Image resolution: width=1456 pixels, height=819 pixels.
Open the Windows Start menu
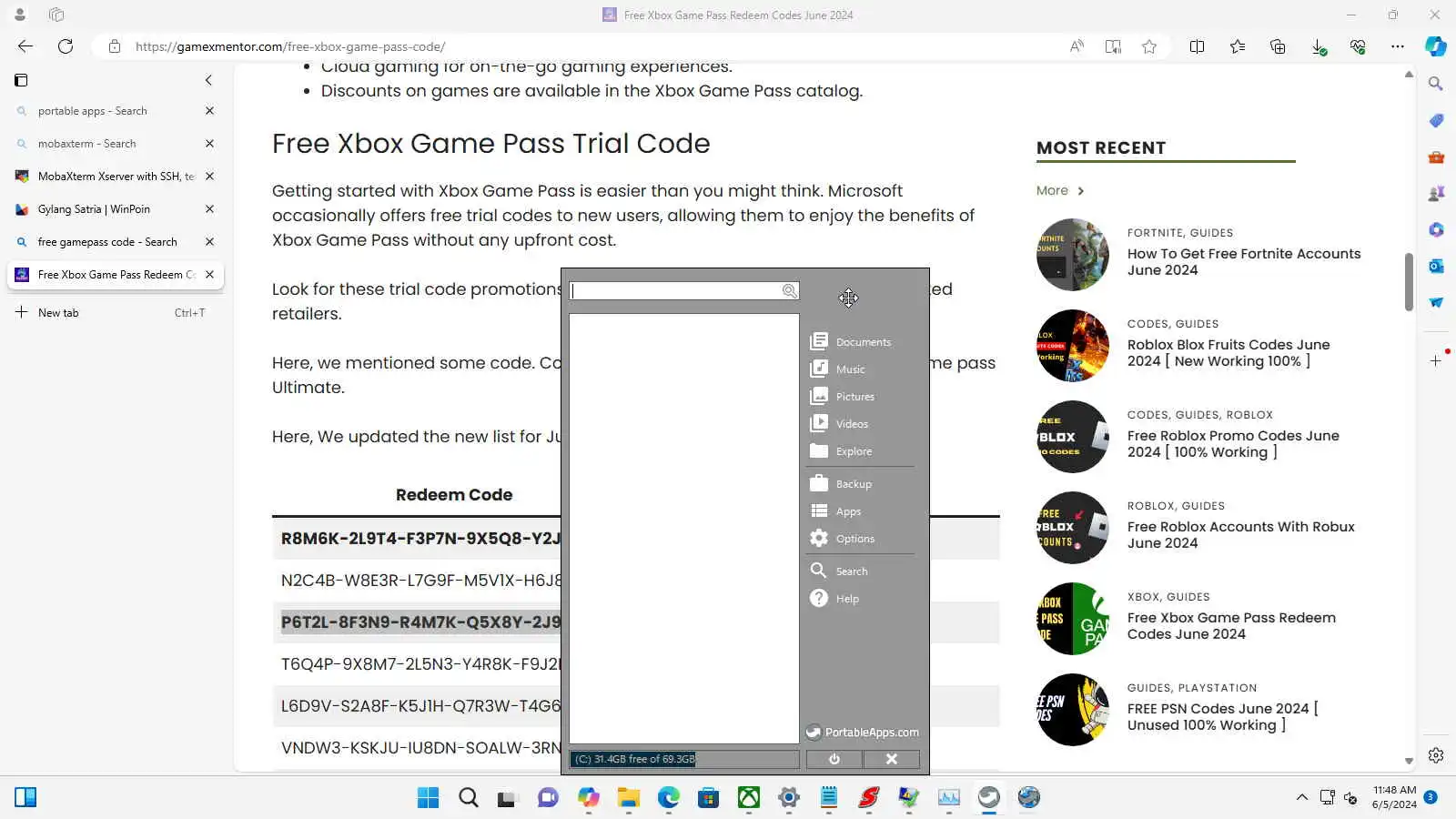428,798
